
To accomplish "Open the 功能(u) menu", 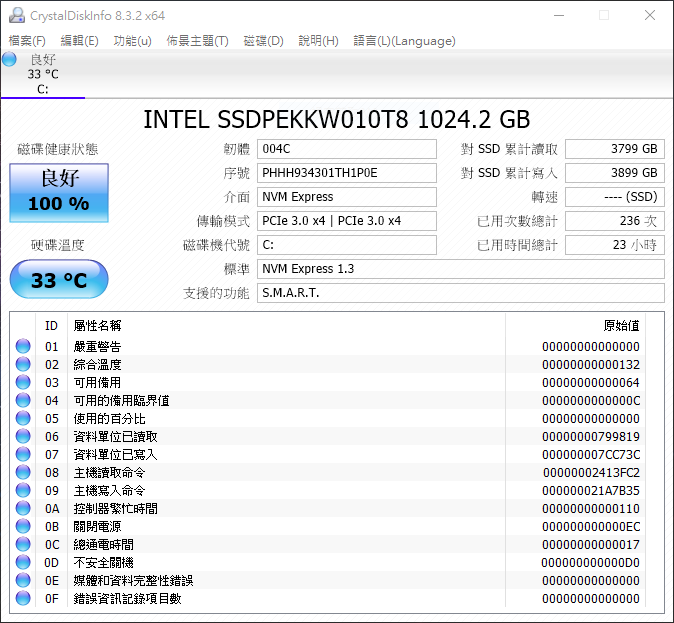I will pyautogui.click(x=132, y=41).
